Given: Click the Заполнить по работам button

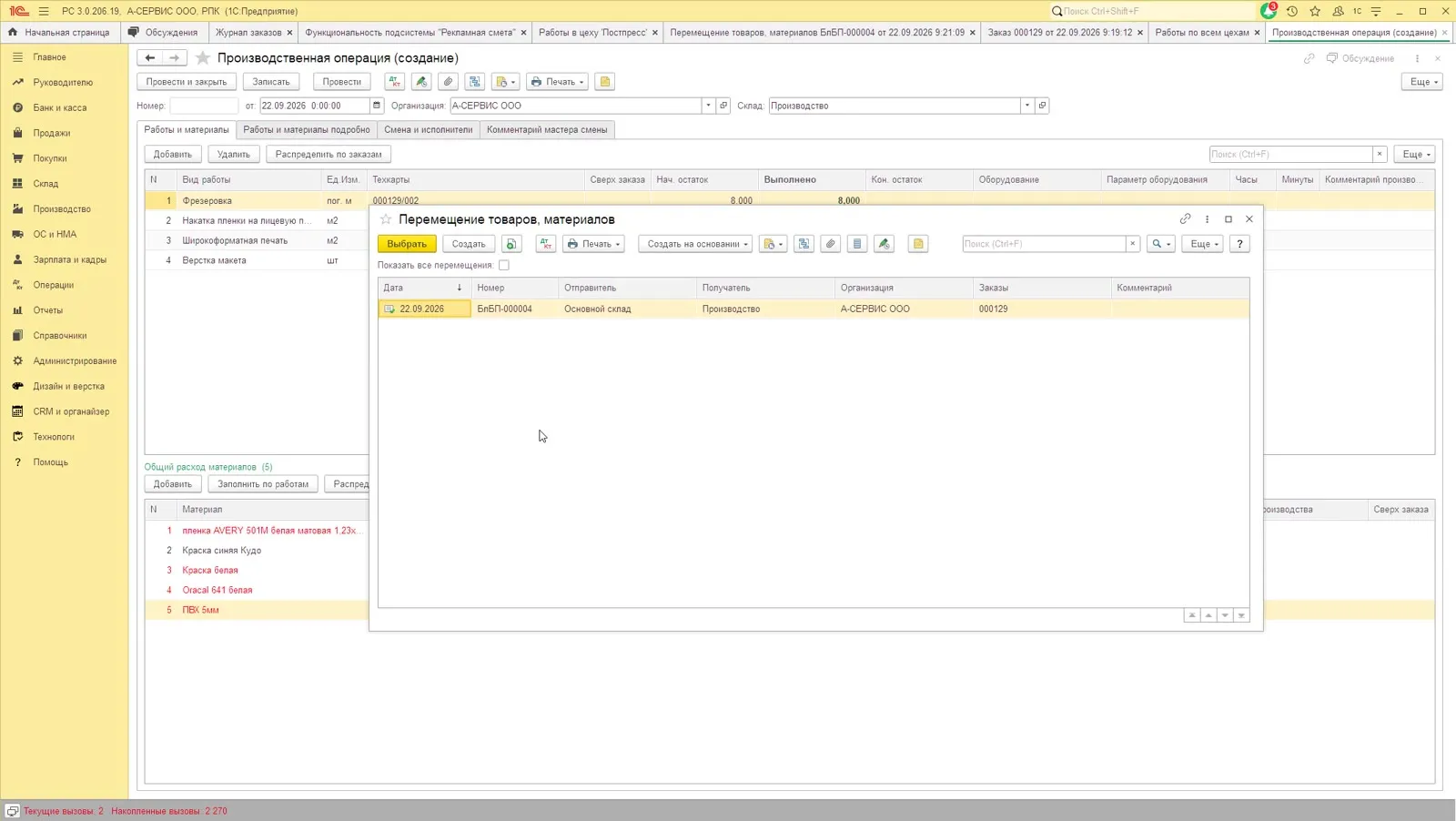Looking at the screenshot, I should pyautogui.click(x=263, y=484).
